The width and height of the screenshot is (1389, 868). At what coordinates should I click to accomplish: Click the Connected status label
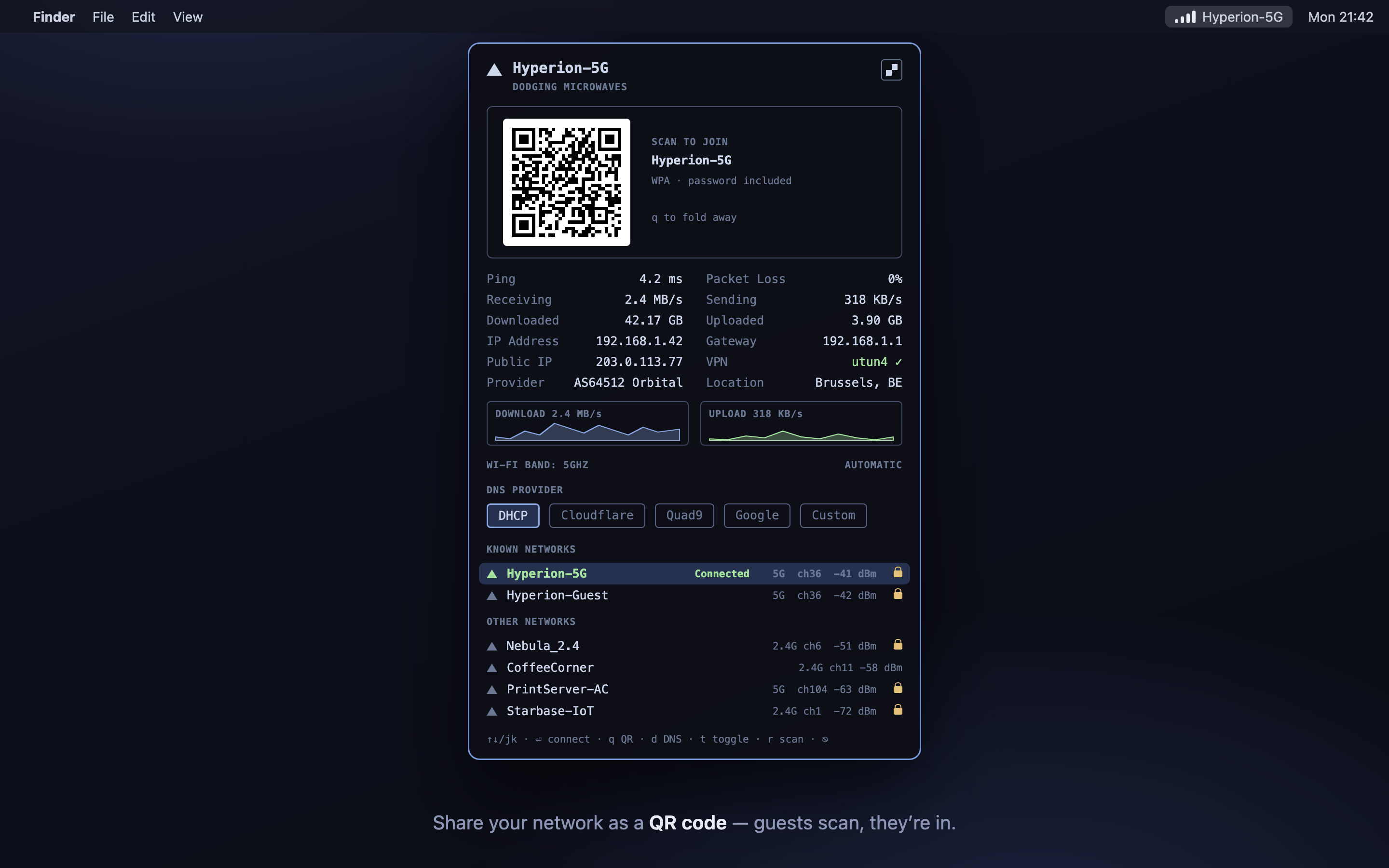pos(722,573)
